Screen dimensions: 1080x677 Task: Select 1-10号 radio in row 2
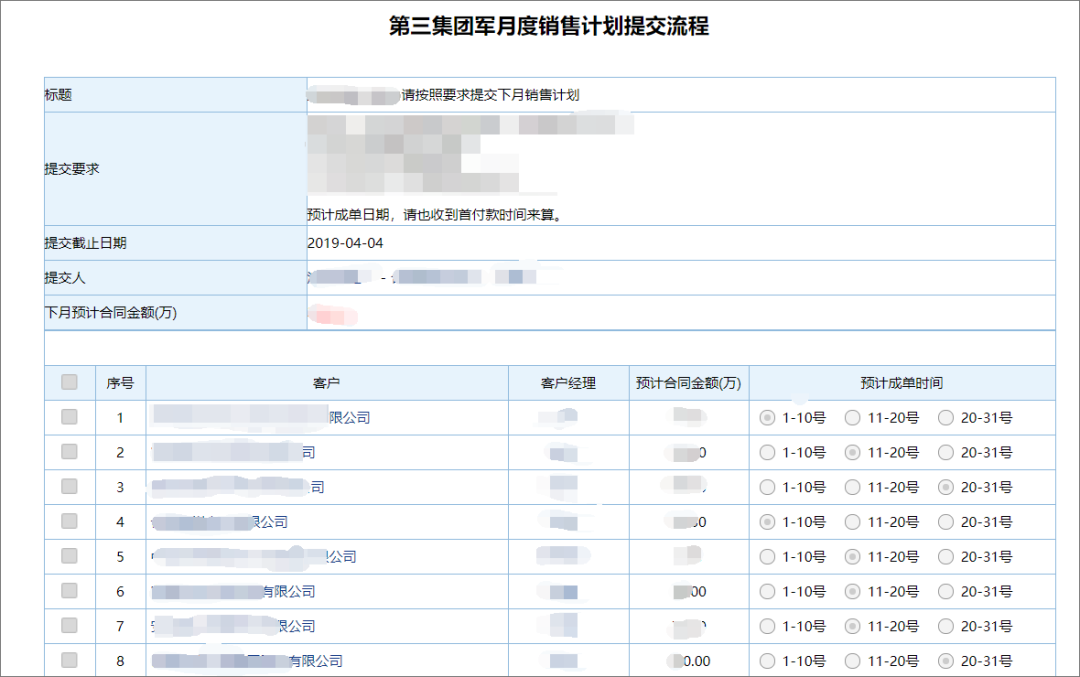click(768, 453)
